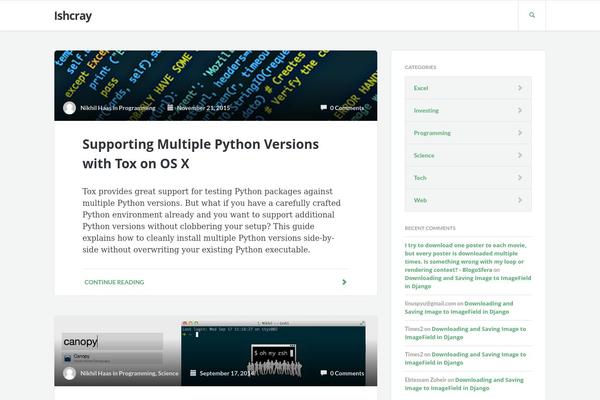Click calendar icon beside September 17 date
The image size is (600, 400).
193,373
